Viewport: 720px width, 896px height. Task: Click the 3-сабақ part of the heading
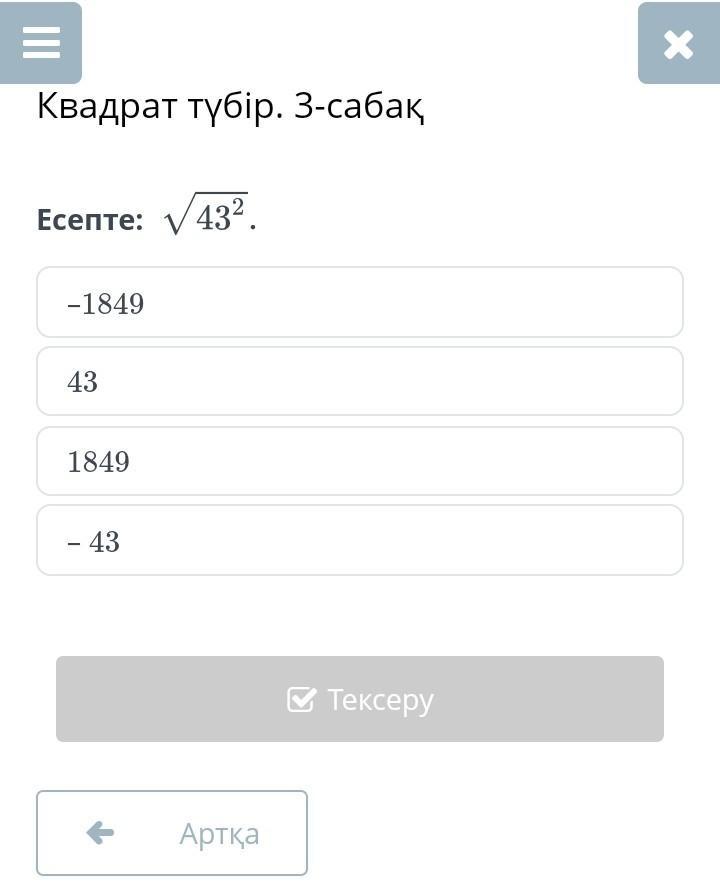click(359, 106)
